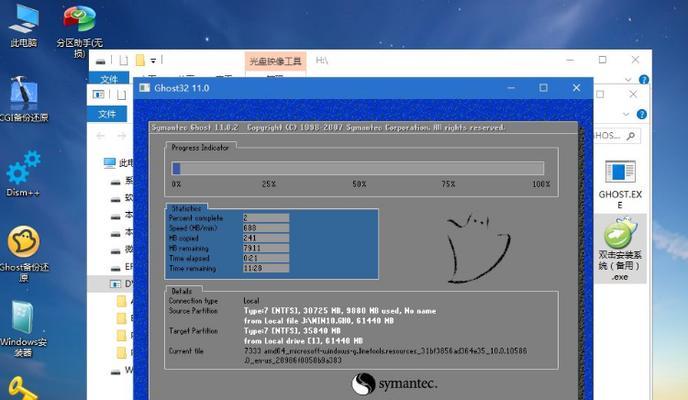Click drive icon in back Explorer quick toolbar

point(100,61)
